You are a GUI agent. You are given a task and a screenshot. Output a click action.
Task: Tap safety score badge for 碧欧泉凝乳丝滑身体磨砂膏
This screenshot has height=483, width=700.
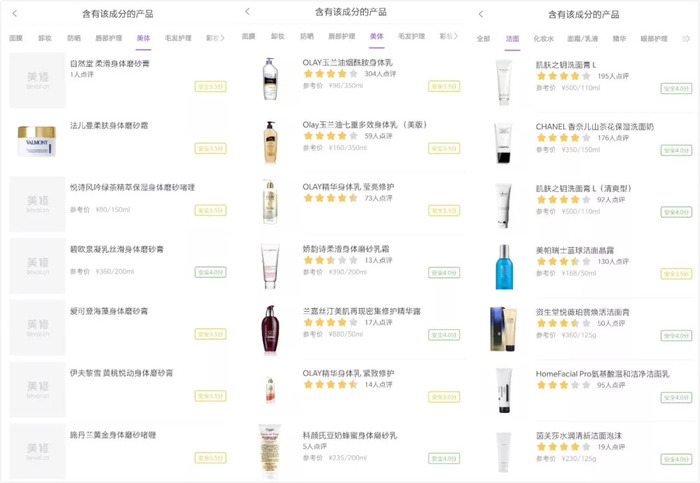coord(210,272)
